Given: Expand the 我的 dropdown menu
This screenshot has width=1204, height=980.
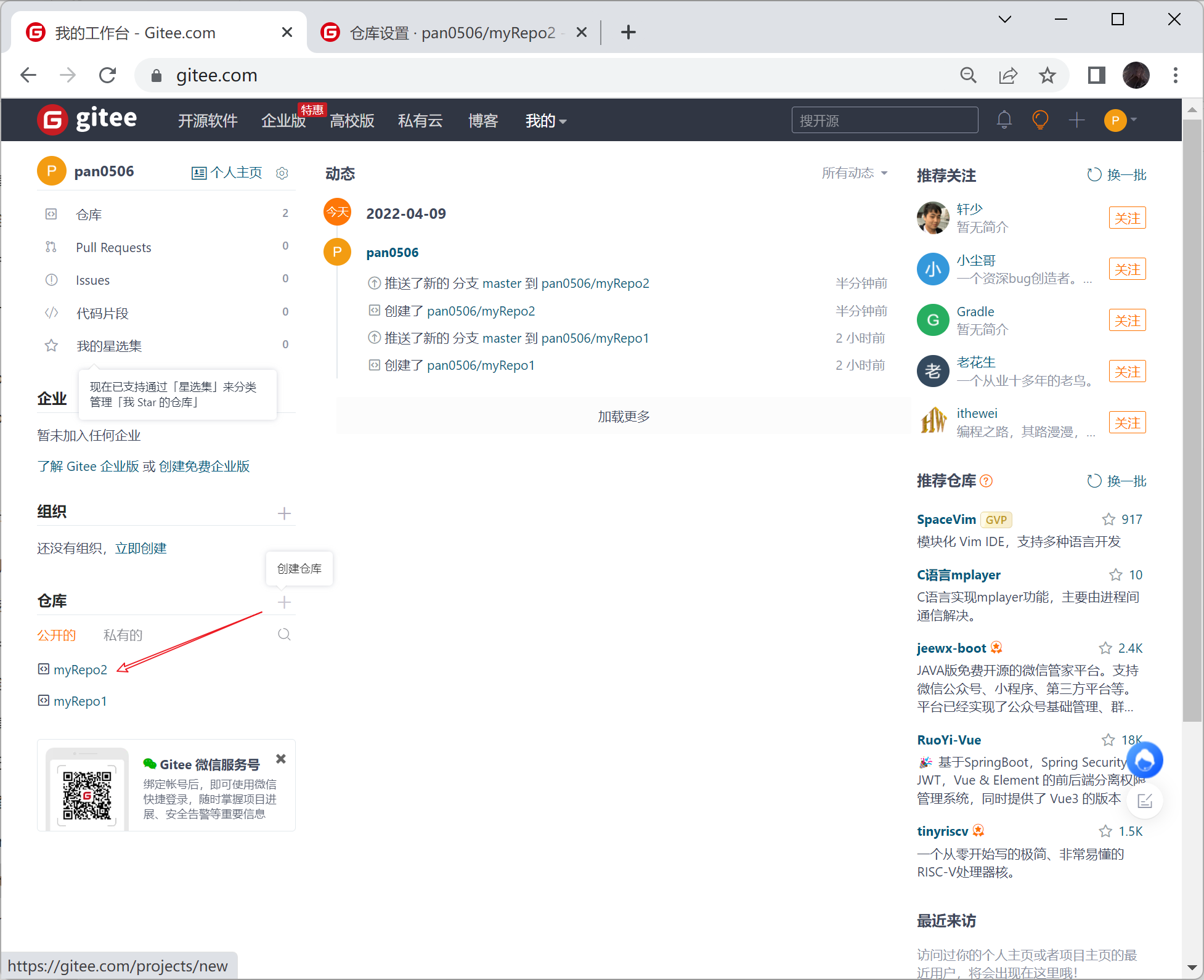Looking at the screenshot, I should click(x=545, y=121).
